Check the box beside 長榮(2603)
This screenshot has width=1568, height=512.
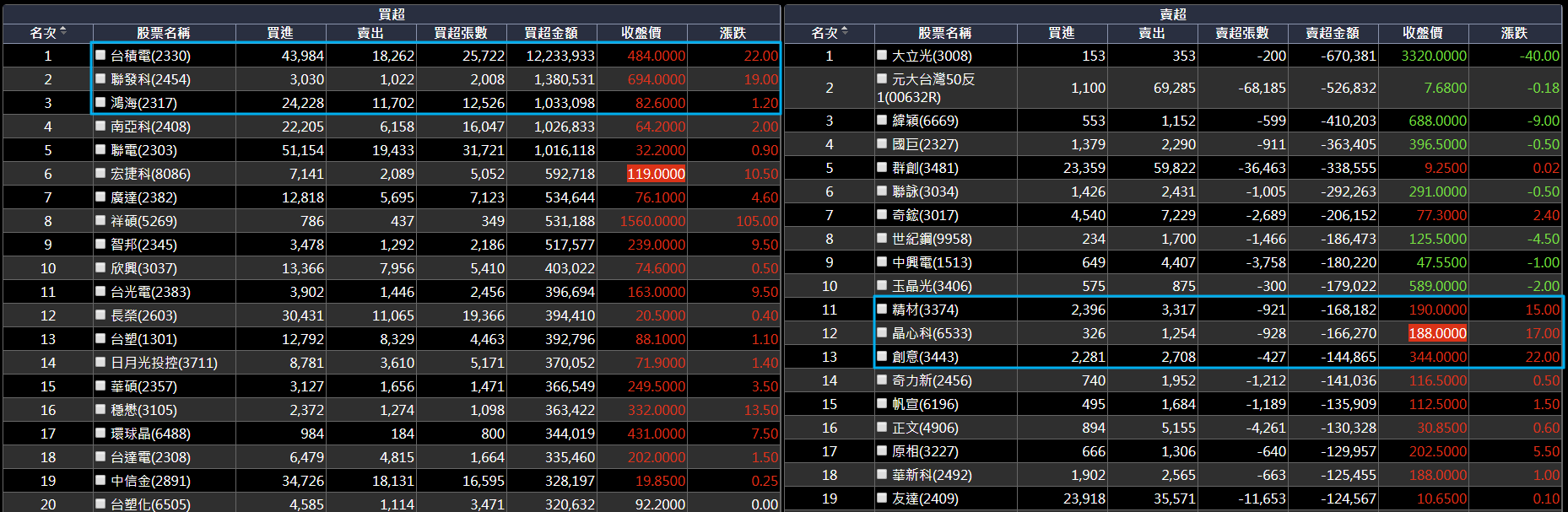[x=100, y=315]
